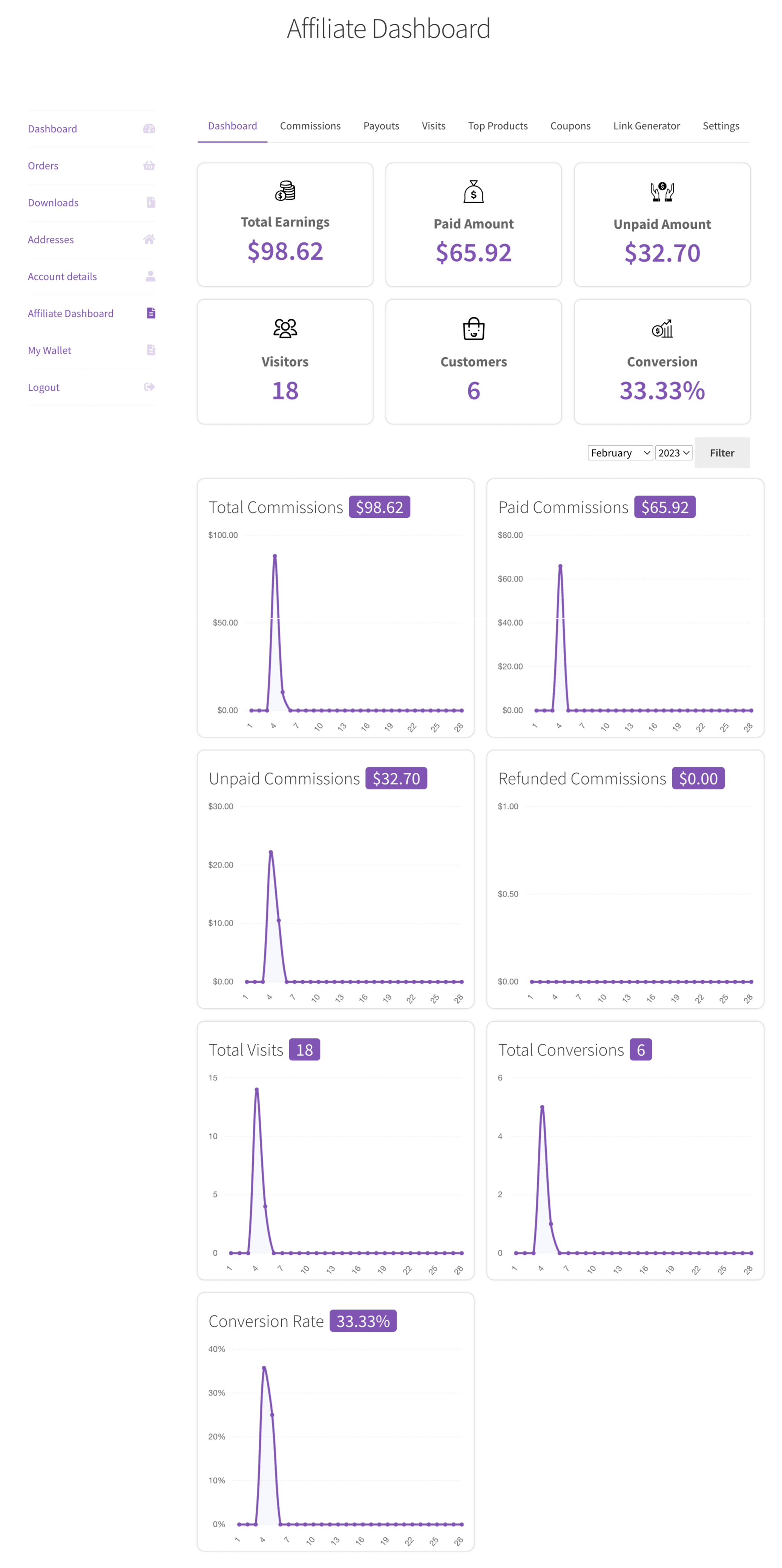782x1568 pixels.
Task: Click the money bag icon above Paid Amount
Action: [x=473, y=192]
